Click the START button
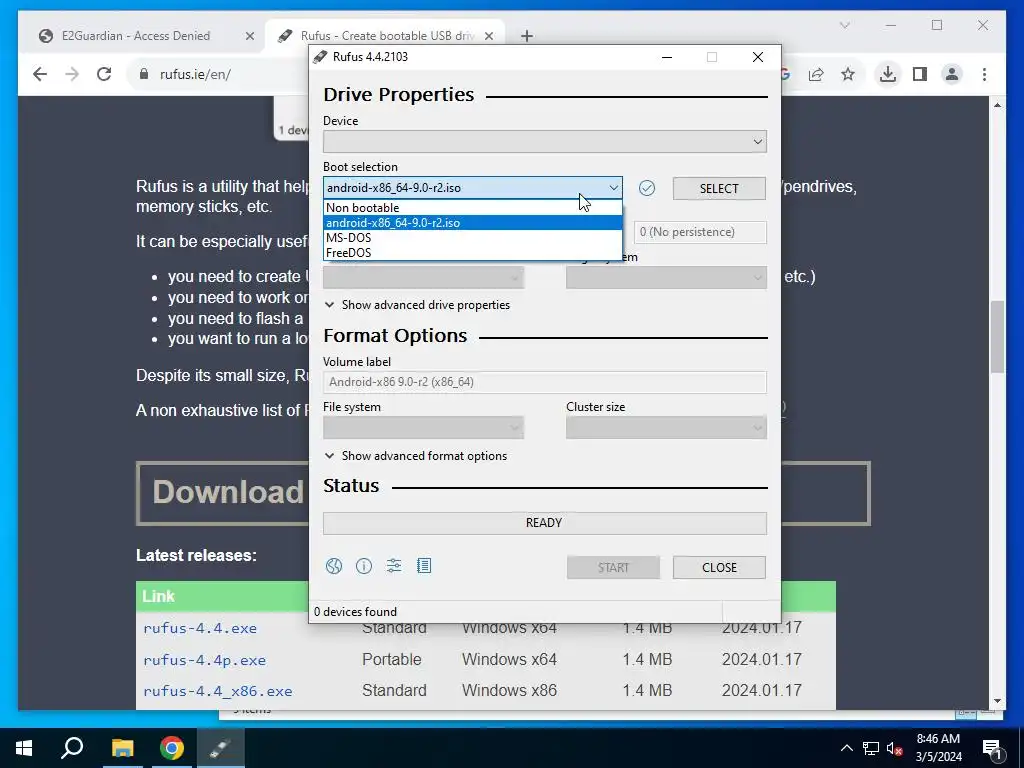1024x768 pixels. [x=613, y=568]
